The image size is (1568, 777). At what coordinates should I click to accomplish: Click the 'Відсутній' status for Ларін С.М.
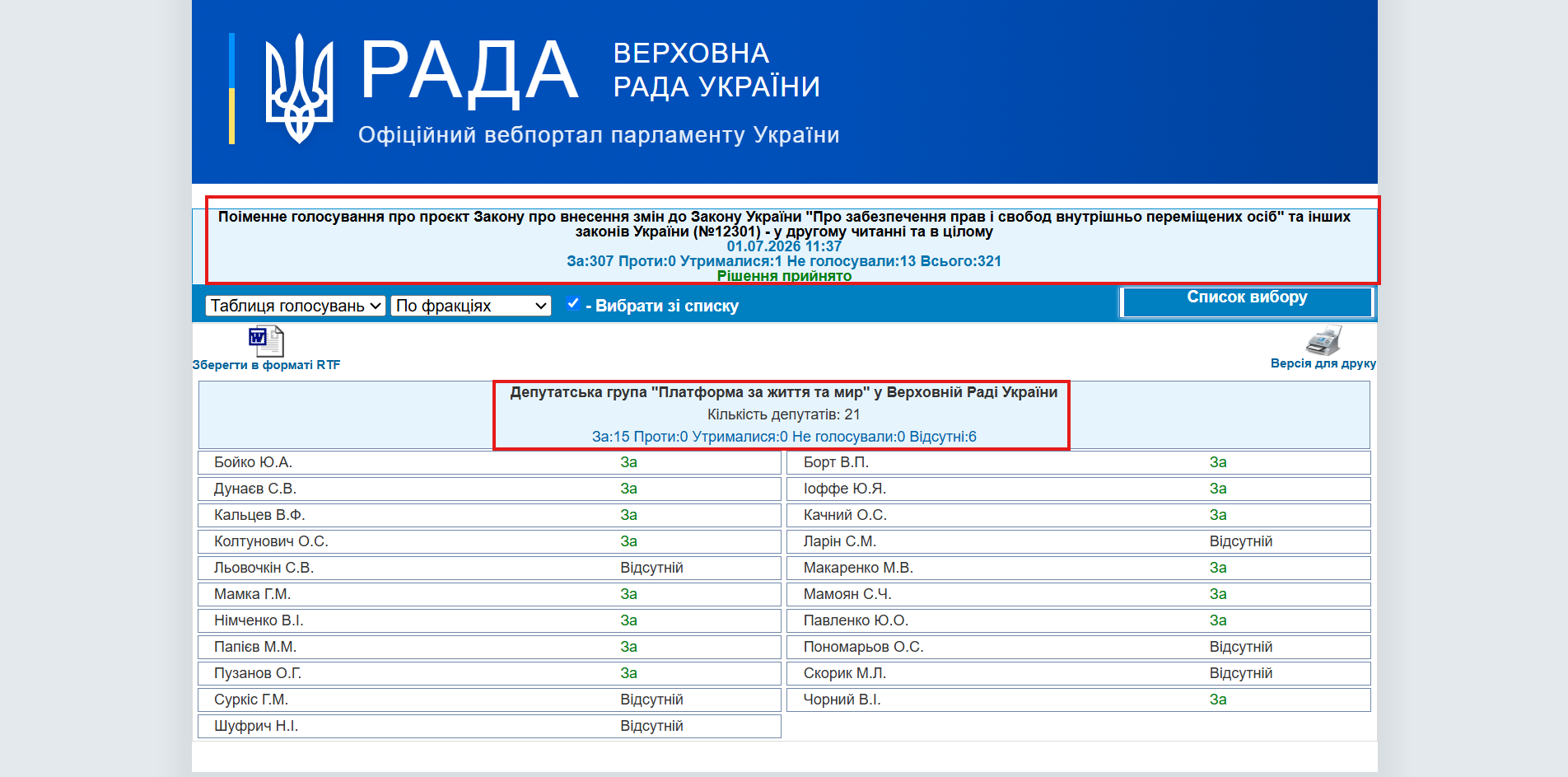click(1241, 541)
